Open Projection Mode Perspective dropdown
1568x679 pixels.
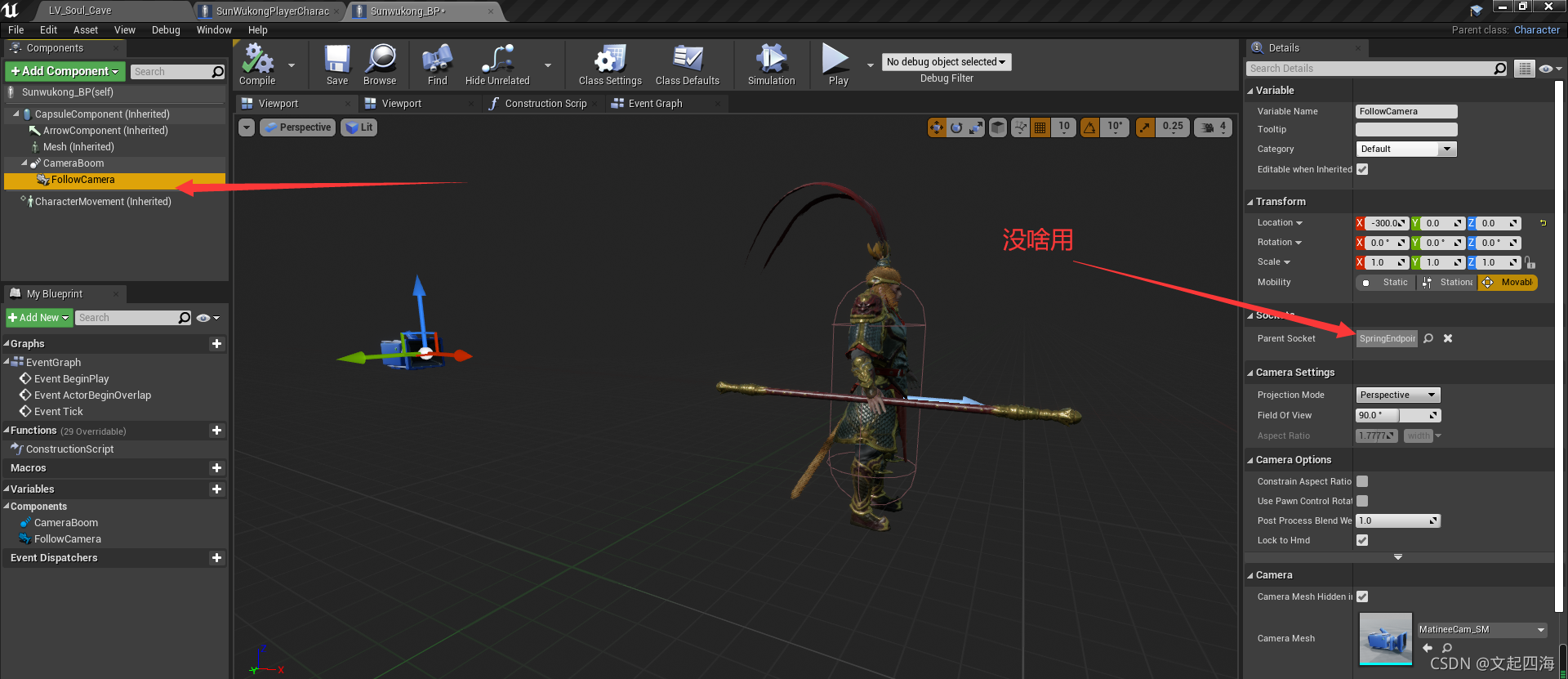(x=1398, y=395)
